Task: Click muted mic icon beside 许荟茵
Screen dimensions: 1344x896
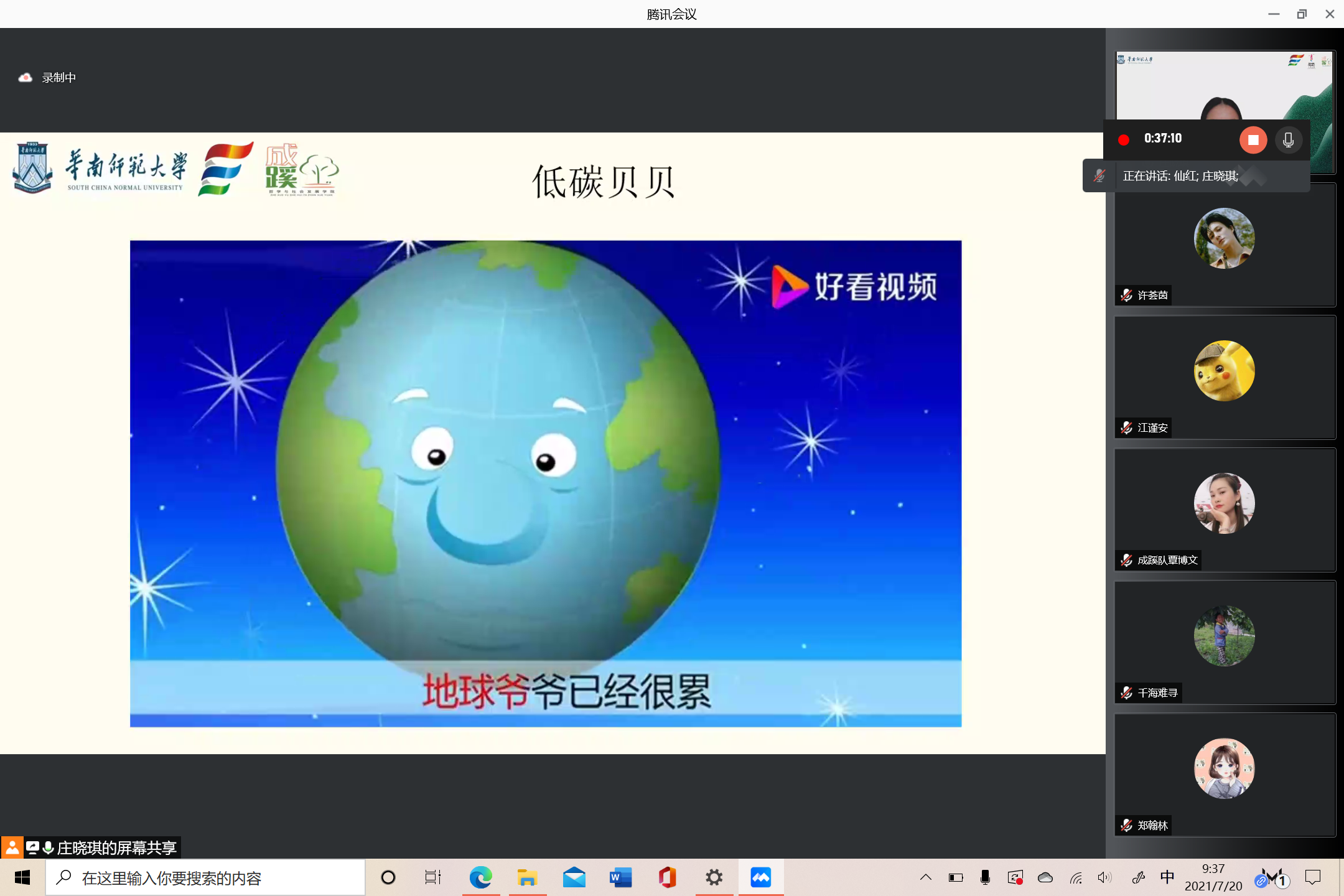Action: tap(1126, 295)
